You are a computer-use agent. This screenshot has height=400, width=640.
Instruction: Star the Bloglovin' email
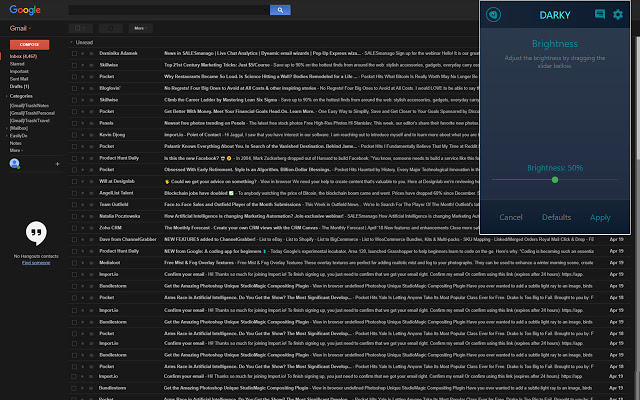pos(83,88)
